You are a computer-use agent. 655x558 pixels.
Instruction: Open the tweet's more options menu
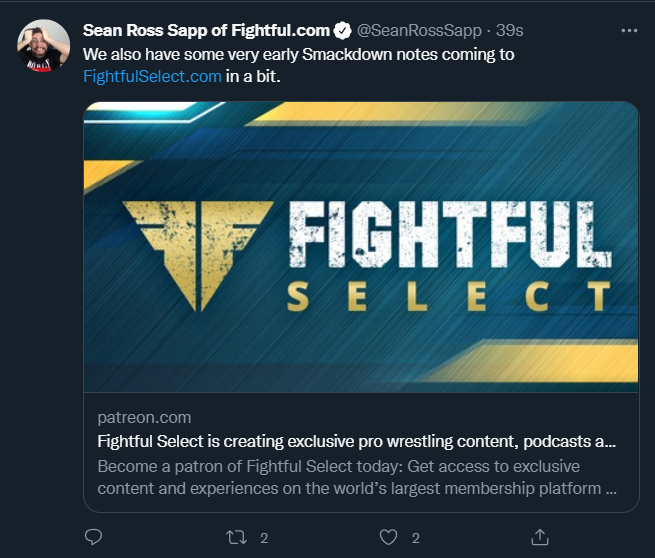point(629,30)
